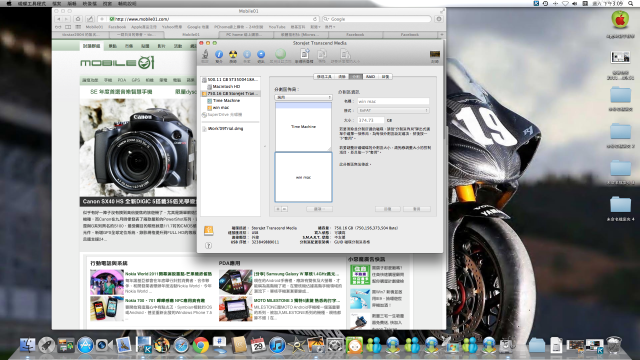Click the Facebook bookmark in Safari bookmarks bar

(x=117, y=27)
